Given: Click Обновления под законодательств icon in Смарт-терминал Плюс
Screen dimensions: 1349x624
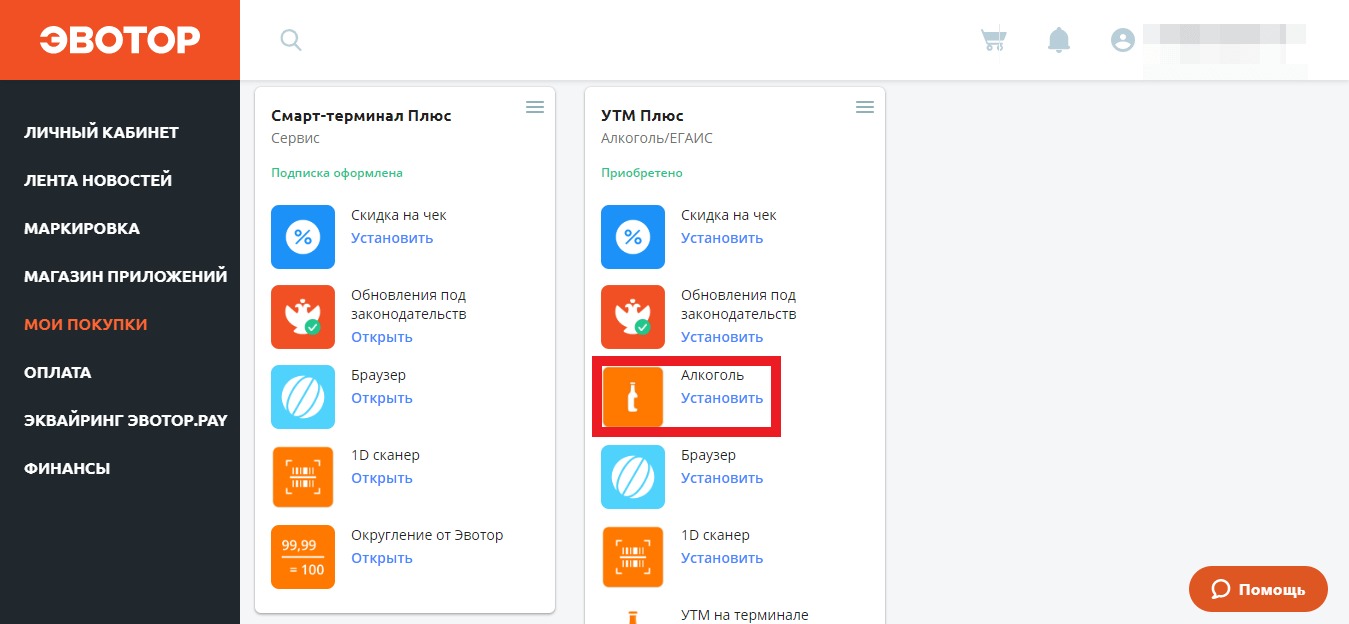Looking at the screenshot, I should pyautogui.click(x=303, y=317).
